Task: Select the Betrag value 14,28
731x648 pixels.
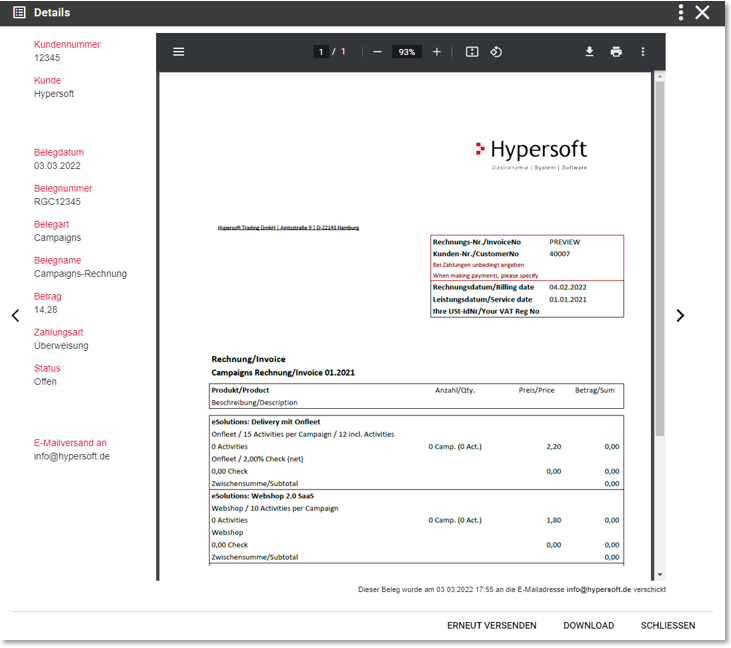Action: tap(46, 310)
